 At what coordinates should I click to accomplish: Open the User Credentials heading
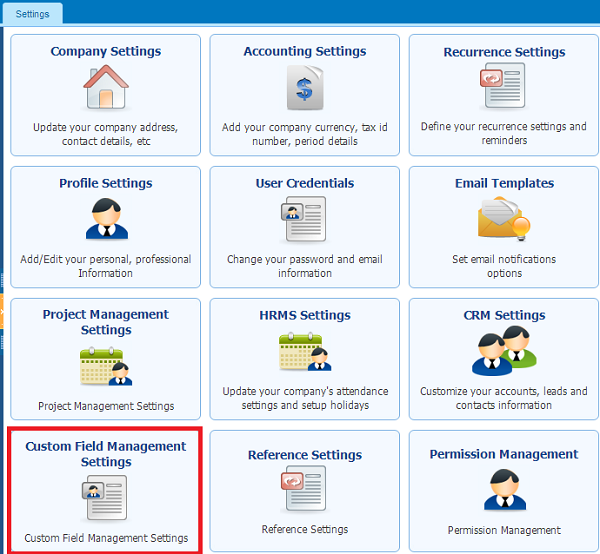(x=305, y=183)
